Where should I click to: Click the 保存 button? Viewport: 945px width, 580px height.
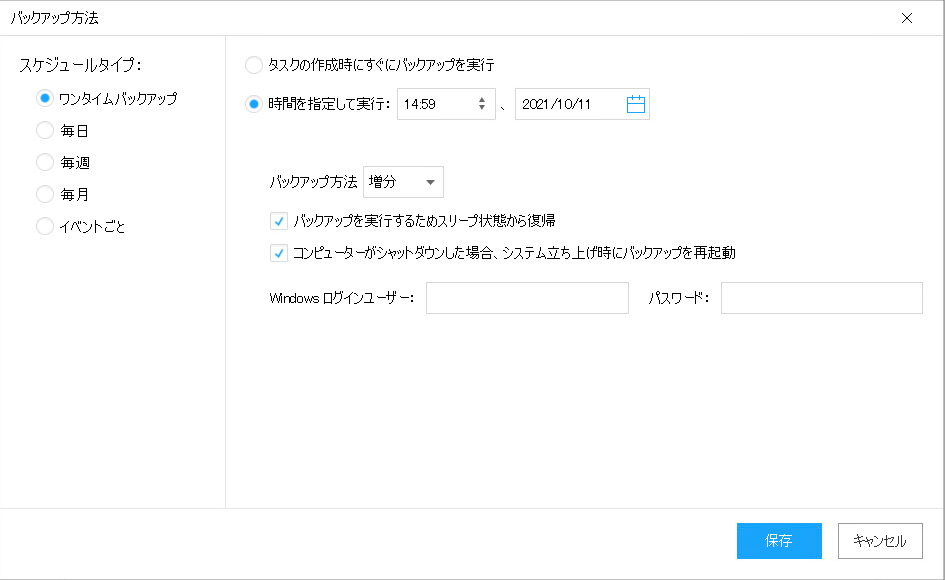pyautogui.click(x=779, y=541)
